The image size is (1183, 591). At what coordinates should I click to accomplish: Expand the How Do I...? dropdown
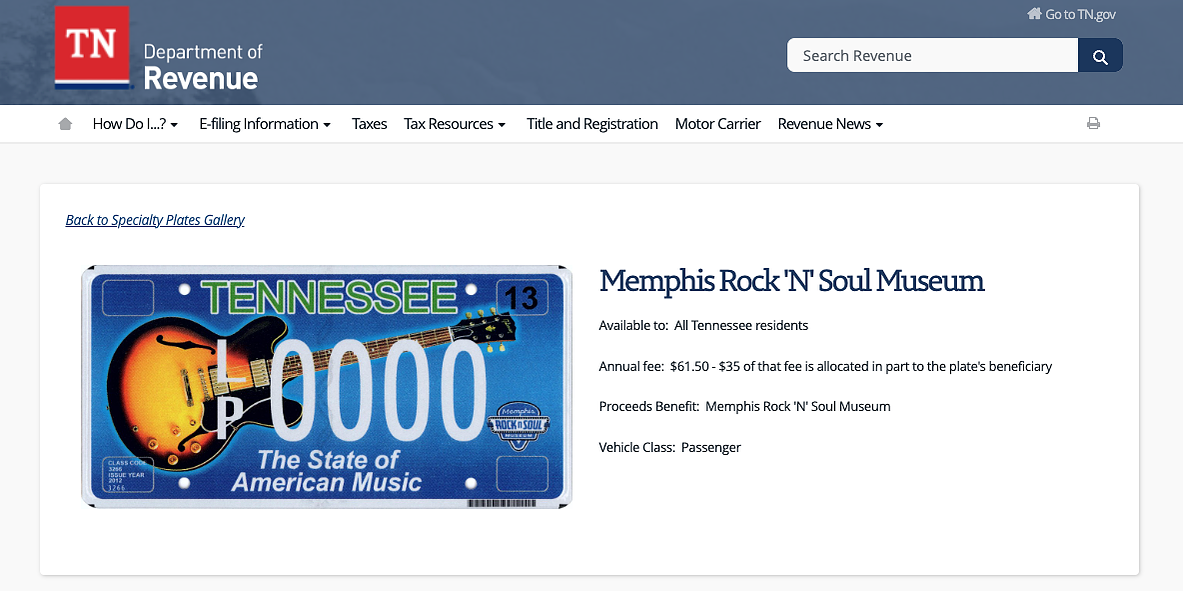(136, 124)
